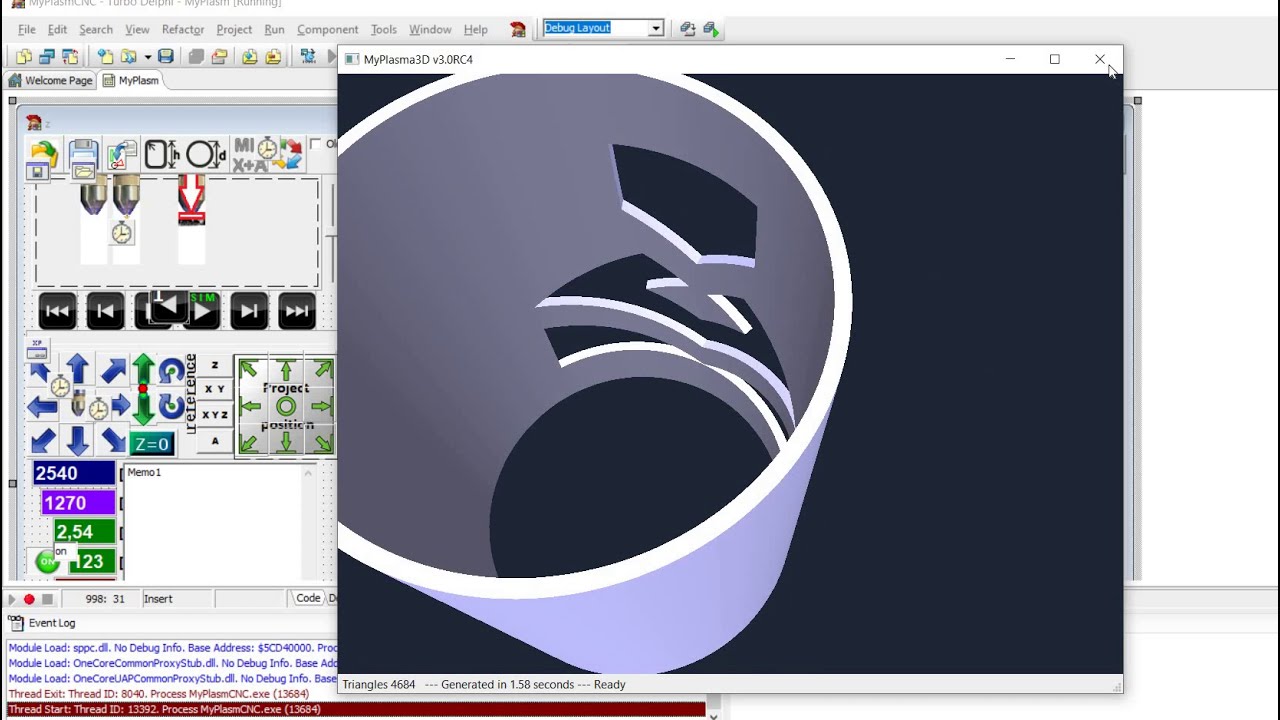Click the previous step playback button
The image size is (1280, 720).
[x=105, y=311]
